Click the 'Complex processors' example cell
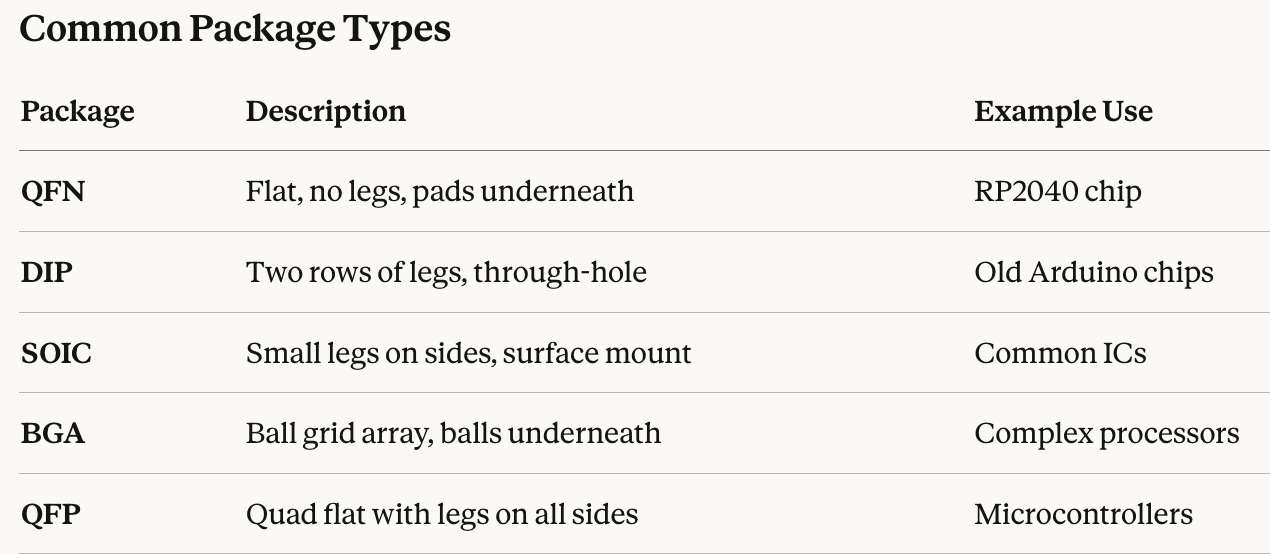 point(1106,434)
